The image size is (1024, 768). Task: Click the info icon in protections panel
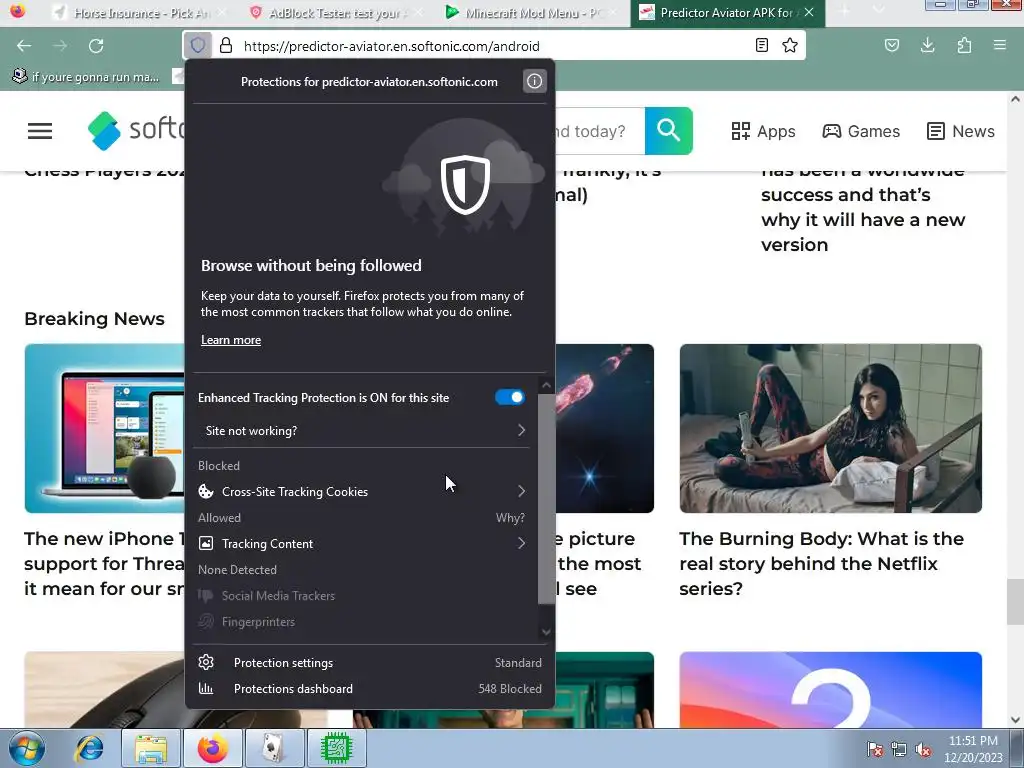click(x=534, y=81)
